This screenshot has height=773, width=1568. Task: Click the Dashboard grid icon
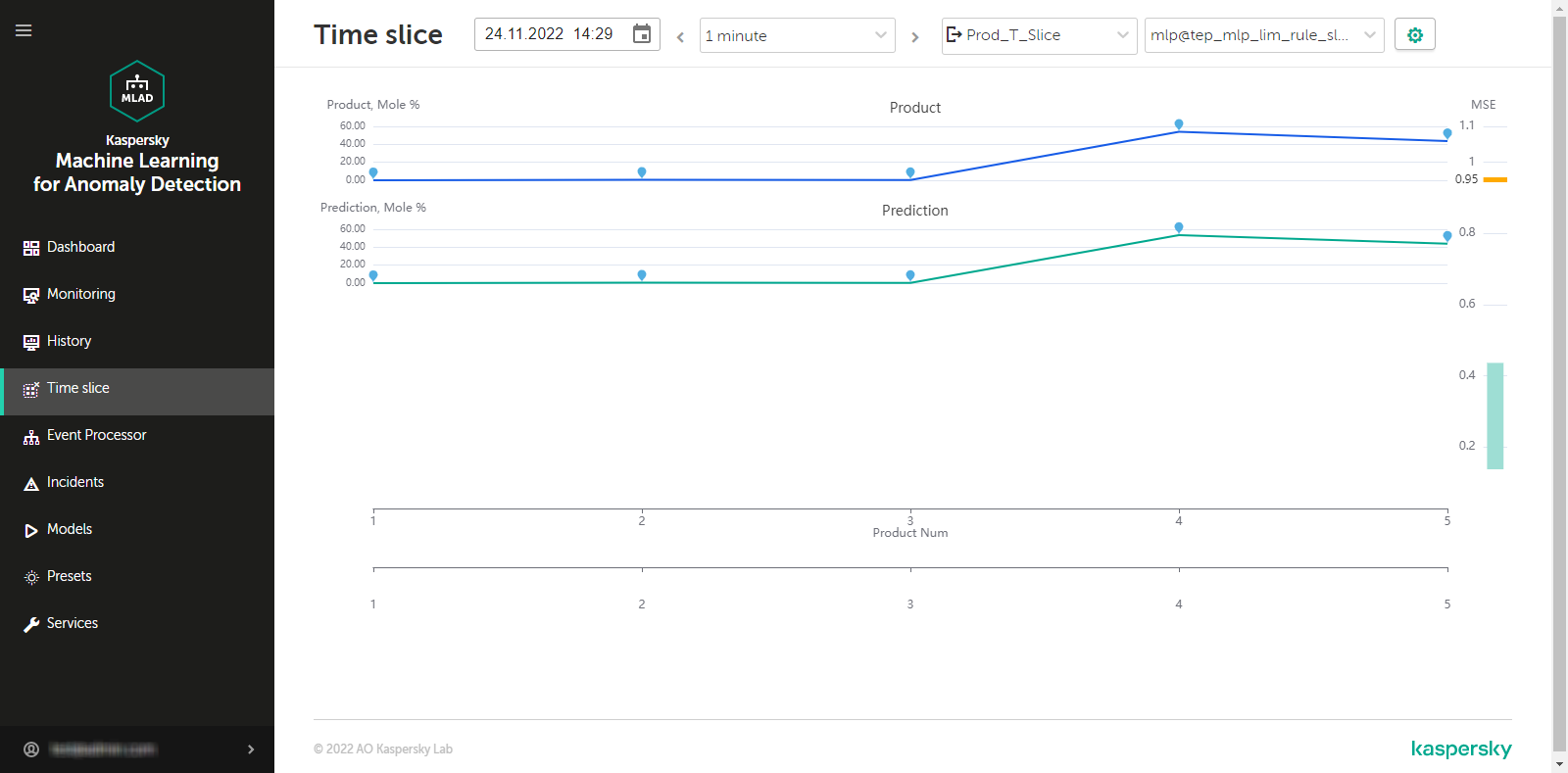31,248
